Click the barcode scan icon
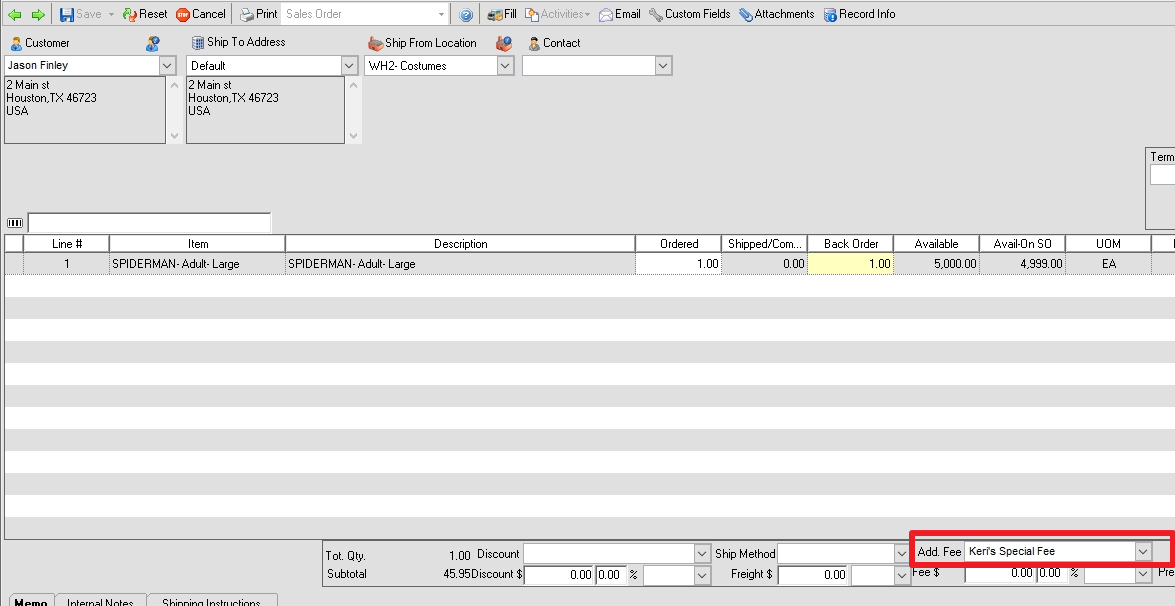Screen dimensions: 1175x606 (x=14, y=222)
